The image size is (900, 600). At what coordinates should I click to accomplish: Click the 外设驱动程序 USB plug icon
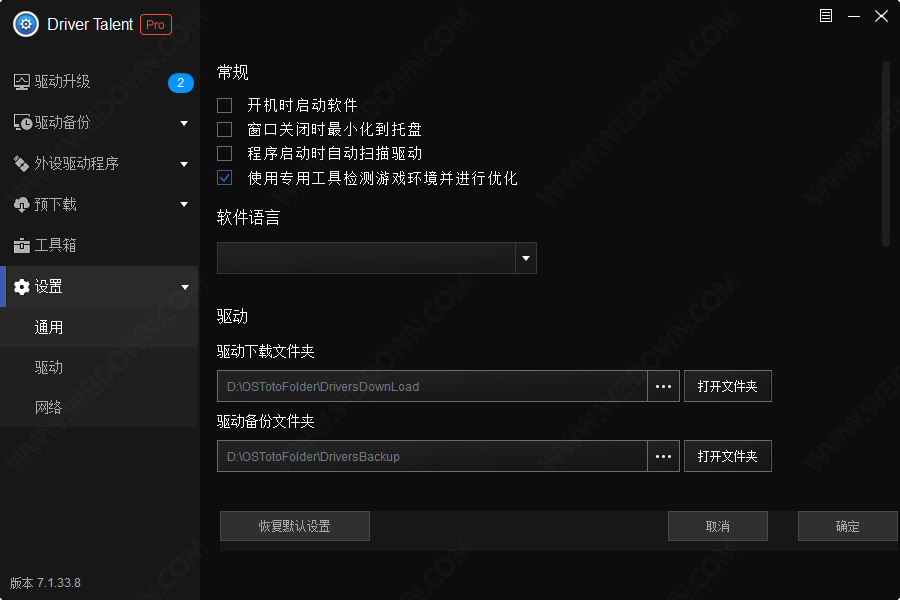(x=21, y=164)
